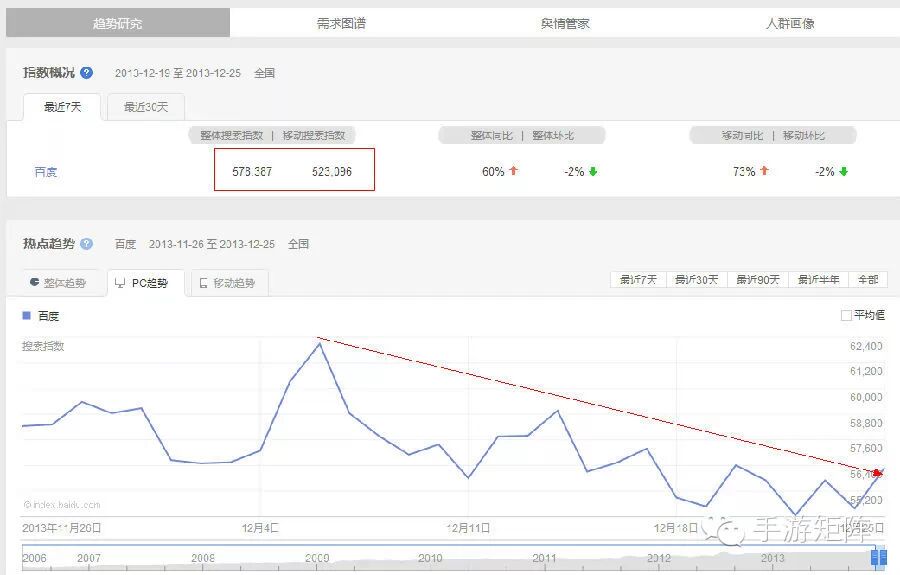Image resolution: width=900 pixels, height=575 pixels.
Task: Click the pie icon on 整体趋势 tab
Action: [34, 282]
